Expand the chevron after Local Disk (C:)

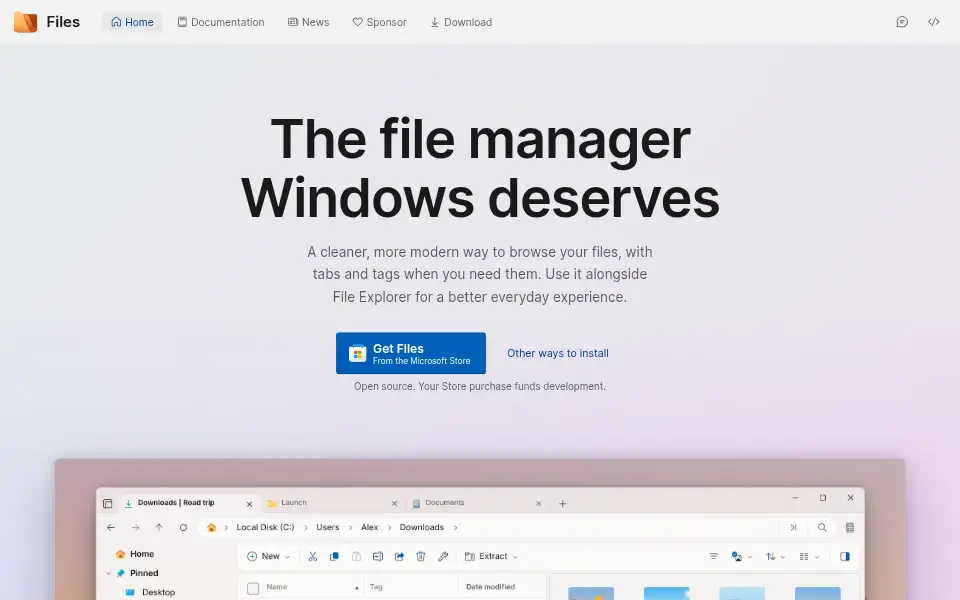pyautogui.click(x=306, y=527)
